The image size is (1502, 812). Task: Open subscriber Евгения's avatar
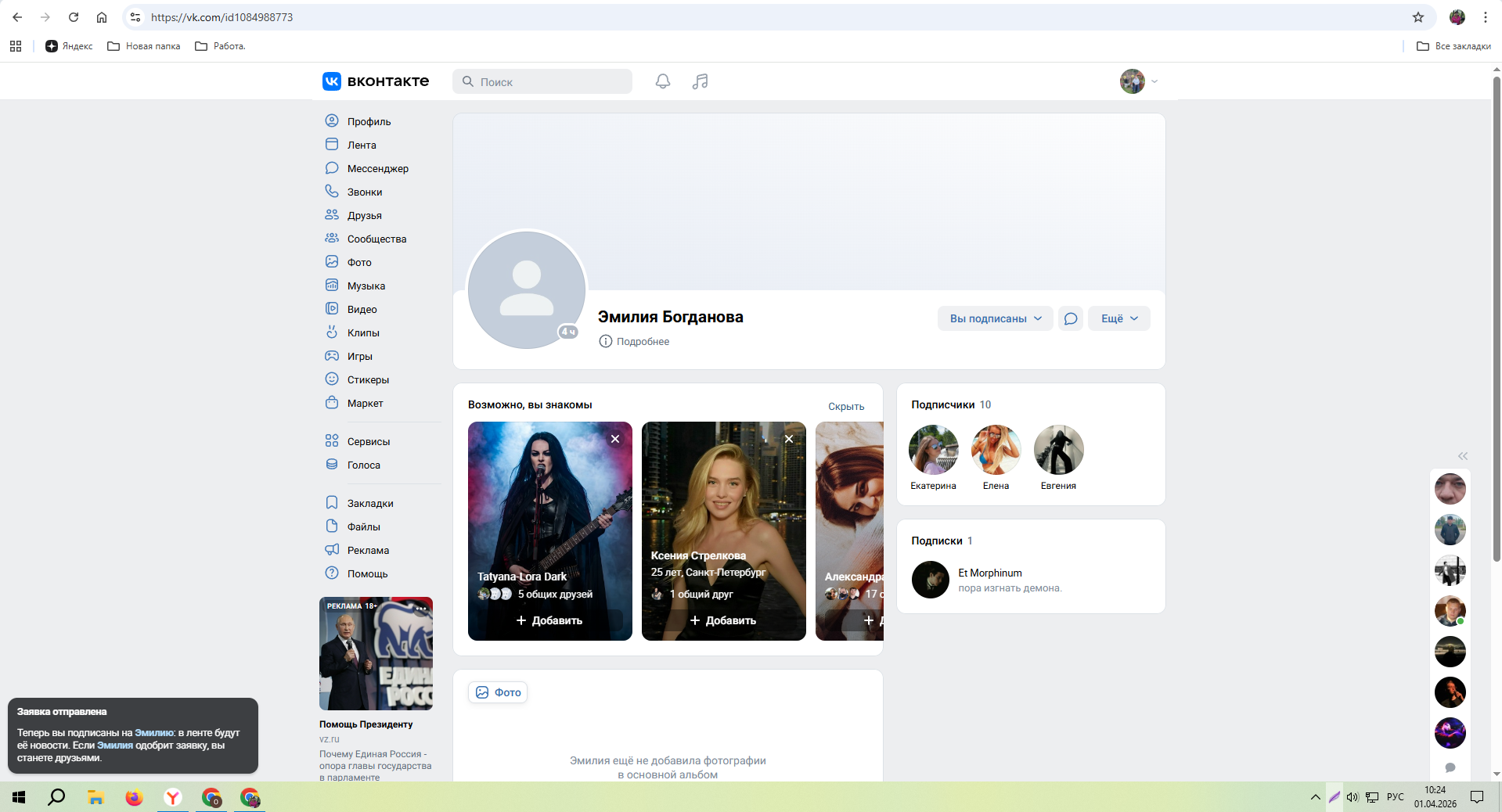[x=1058, y=450]
